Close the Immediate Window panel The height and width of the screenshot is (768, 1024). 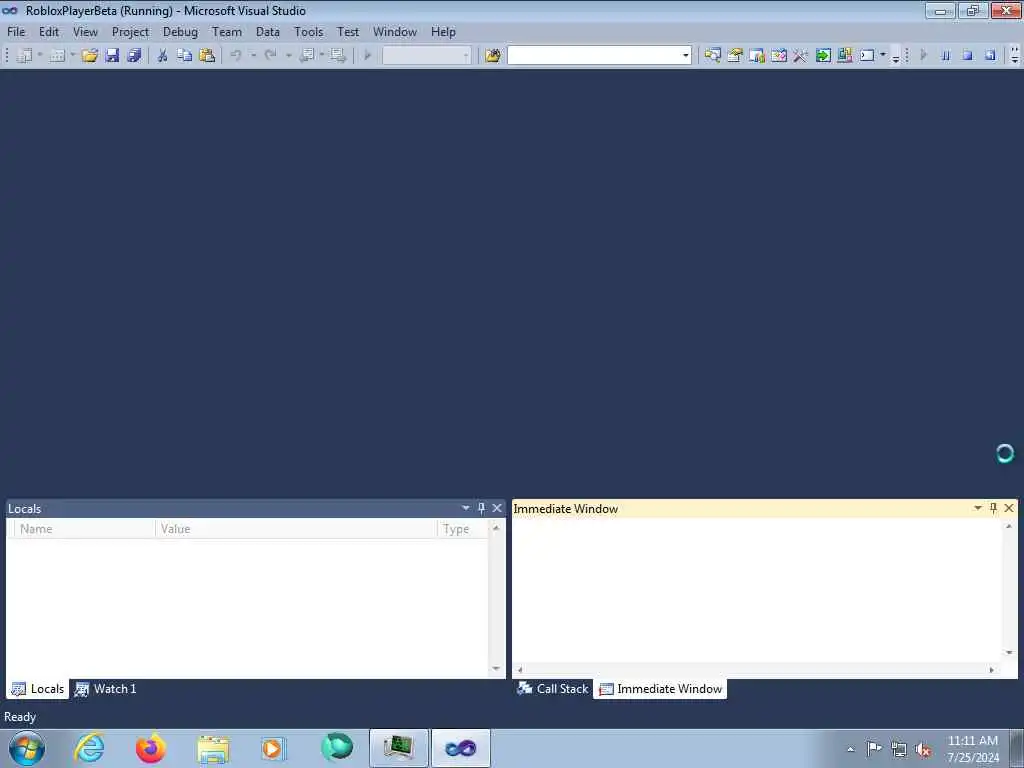pos(1009,508)
